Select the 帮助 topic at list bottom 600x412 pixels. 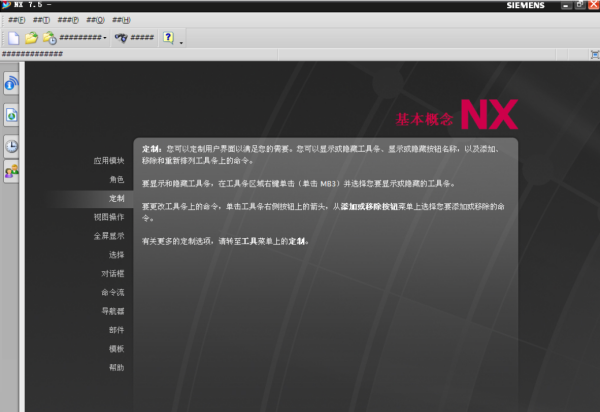[116, 368]
